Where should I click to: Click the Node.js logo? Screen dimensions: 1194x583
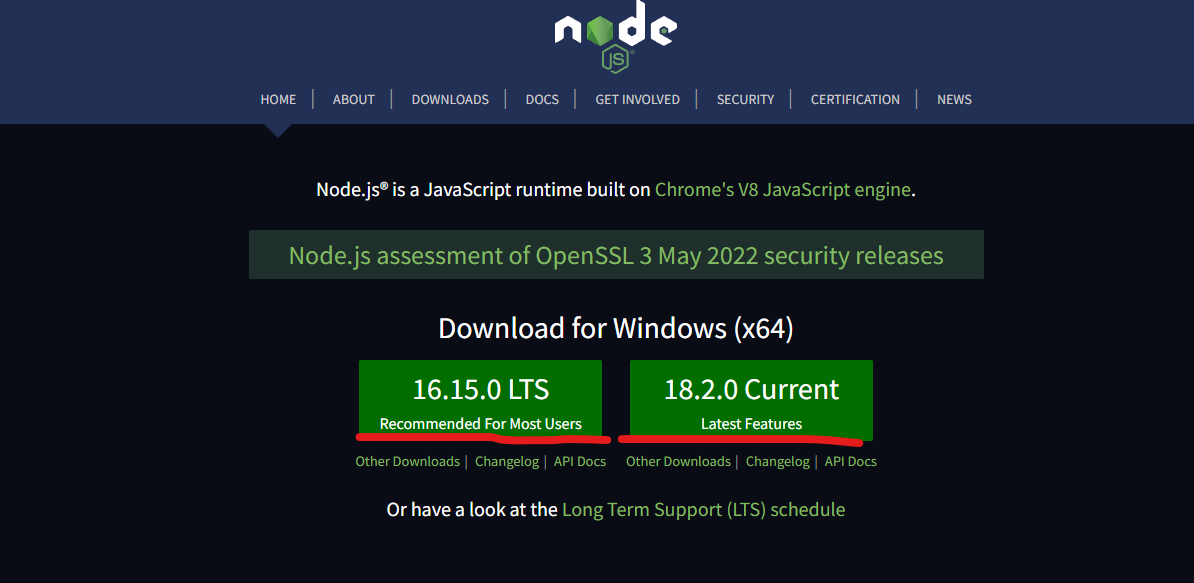click(x=615, y=36)
